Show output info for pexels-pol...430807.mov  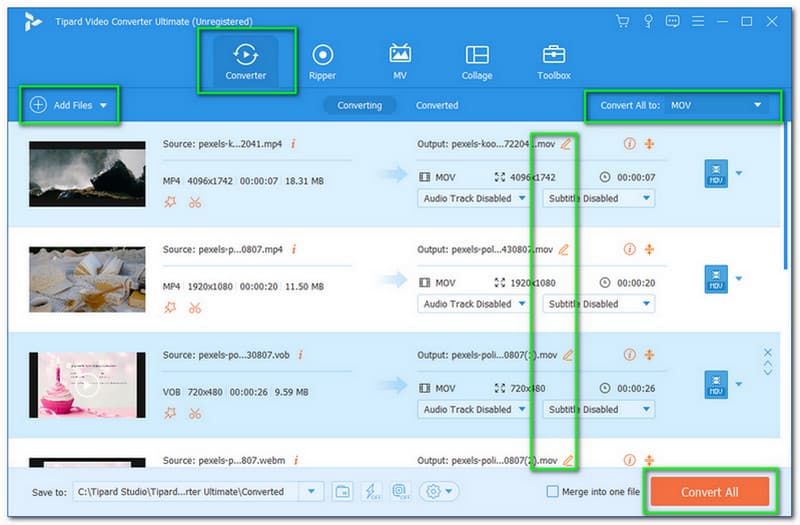coord(630,249)
